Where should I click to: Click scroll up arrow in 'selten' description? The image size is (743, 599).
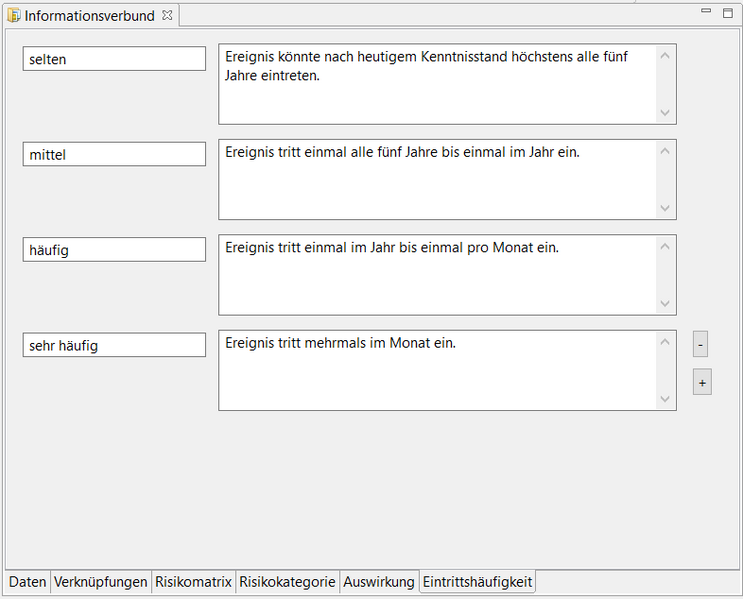coord(665,56)
